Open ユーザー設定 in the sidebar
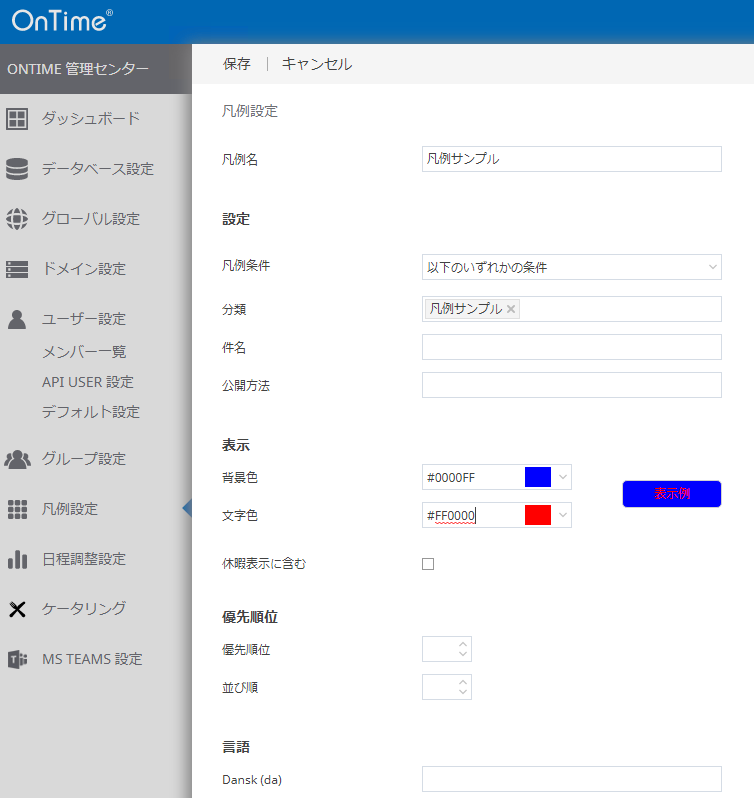This screenshot has width=754, height=798. 84,319
